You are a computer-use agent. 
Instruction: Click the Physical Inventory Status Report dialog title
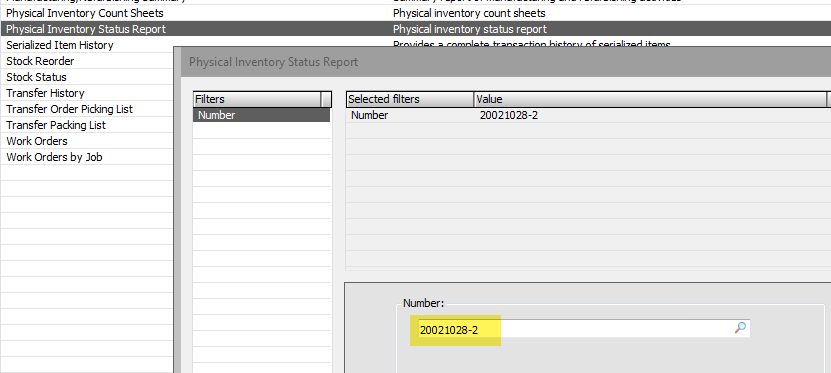273,62
